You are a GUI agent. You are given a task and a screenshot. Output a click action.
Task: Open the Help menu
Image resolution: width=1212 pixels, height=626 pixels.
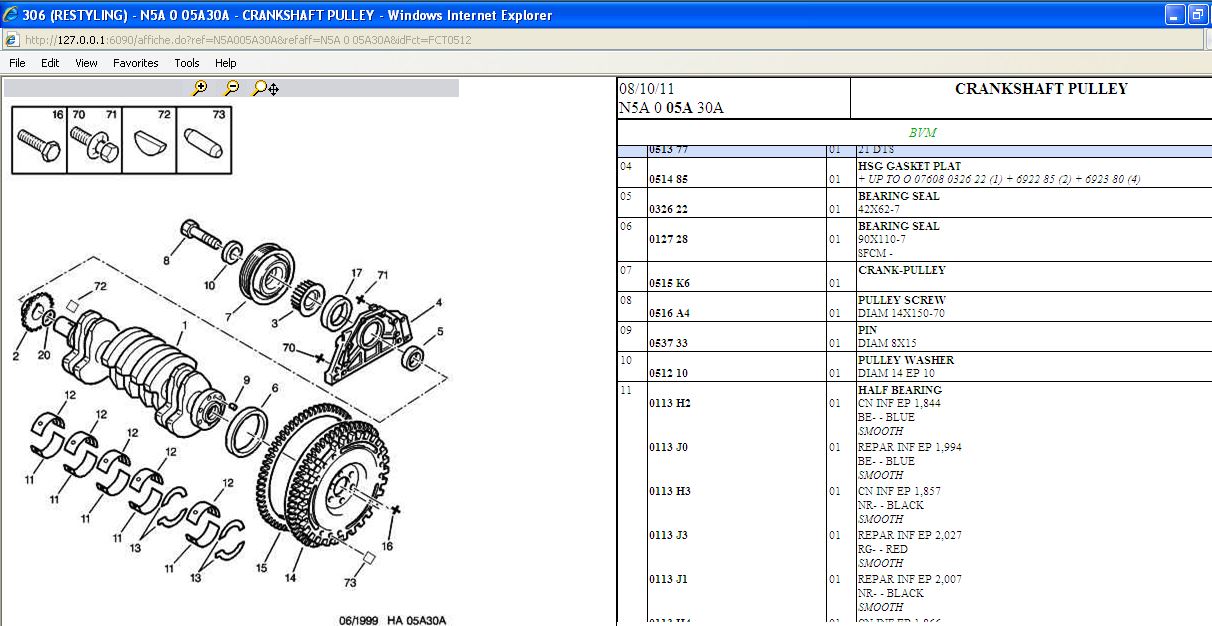pyautogui.click(x=226, y=63)
